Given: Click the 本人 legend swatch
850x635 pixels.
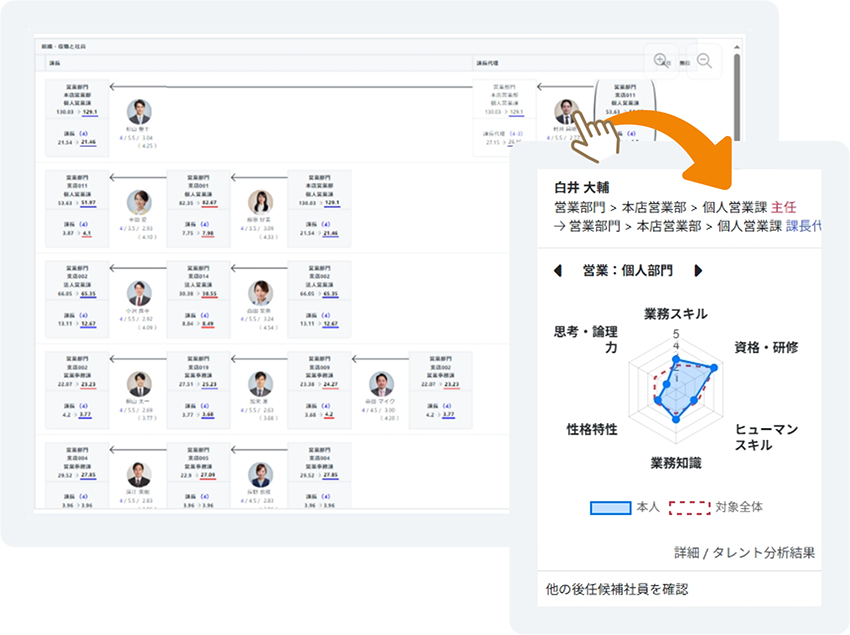Looking at the screenshot, I should [x=609, y=507].
